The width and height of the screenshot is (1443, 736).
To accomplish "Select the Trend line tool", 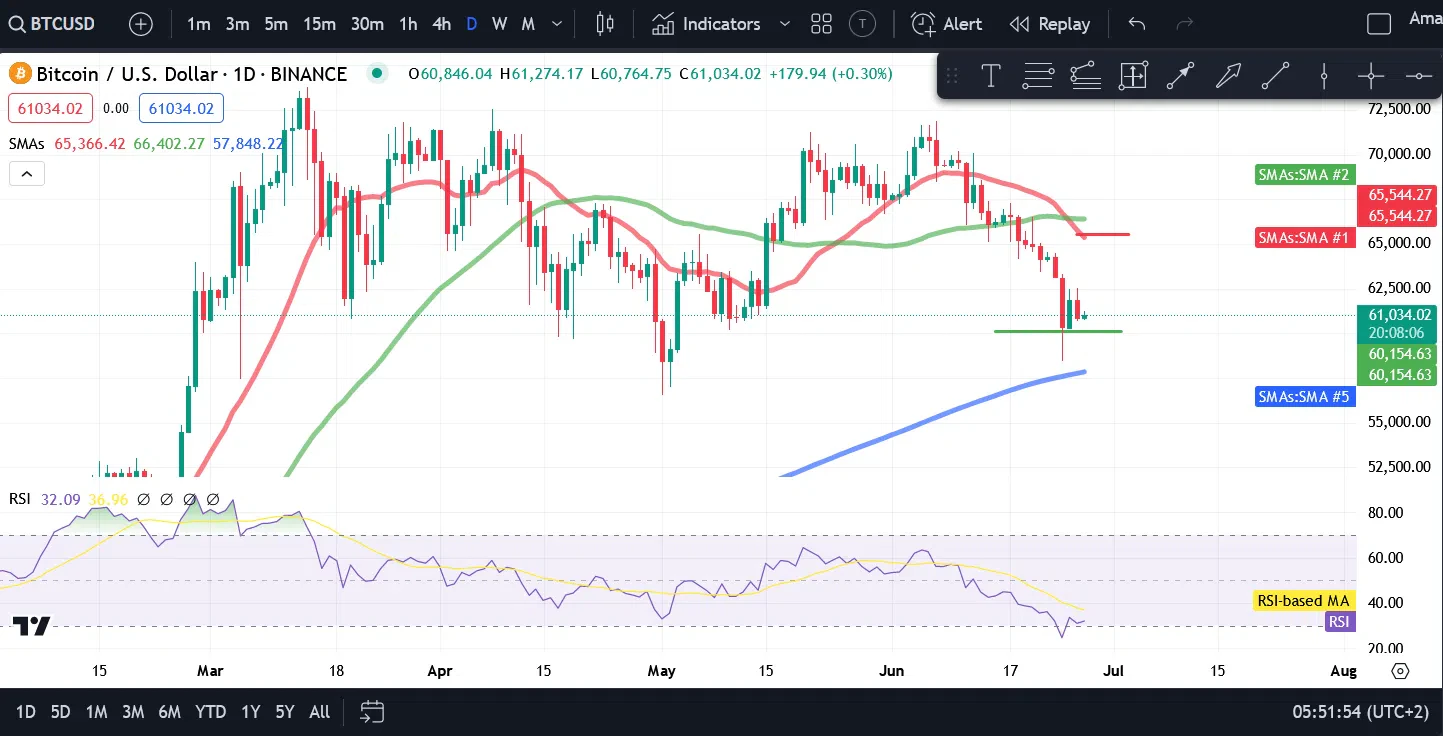I will (x=1275, y=75).
